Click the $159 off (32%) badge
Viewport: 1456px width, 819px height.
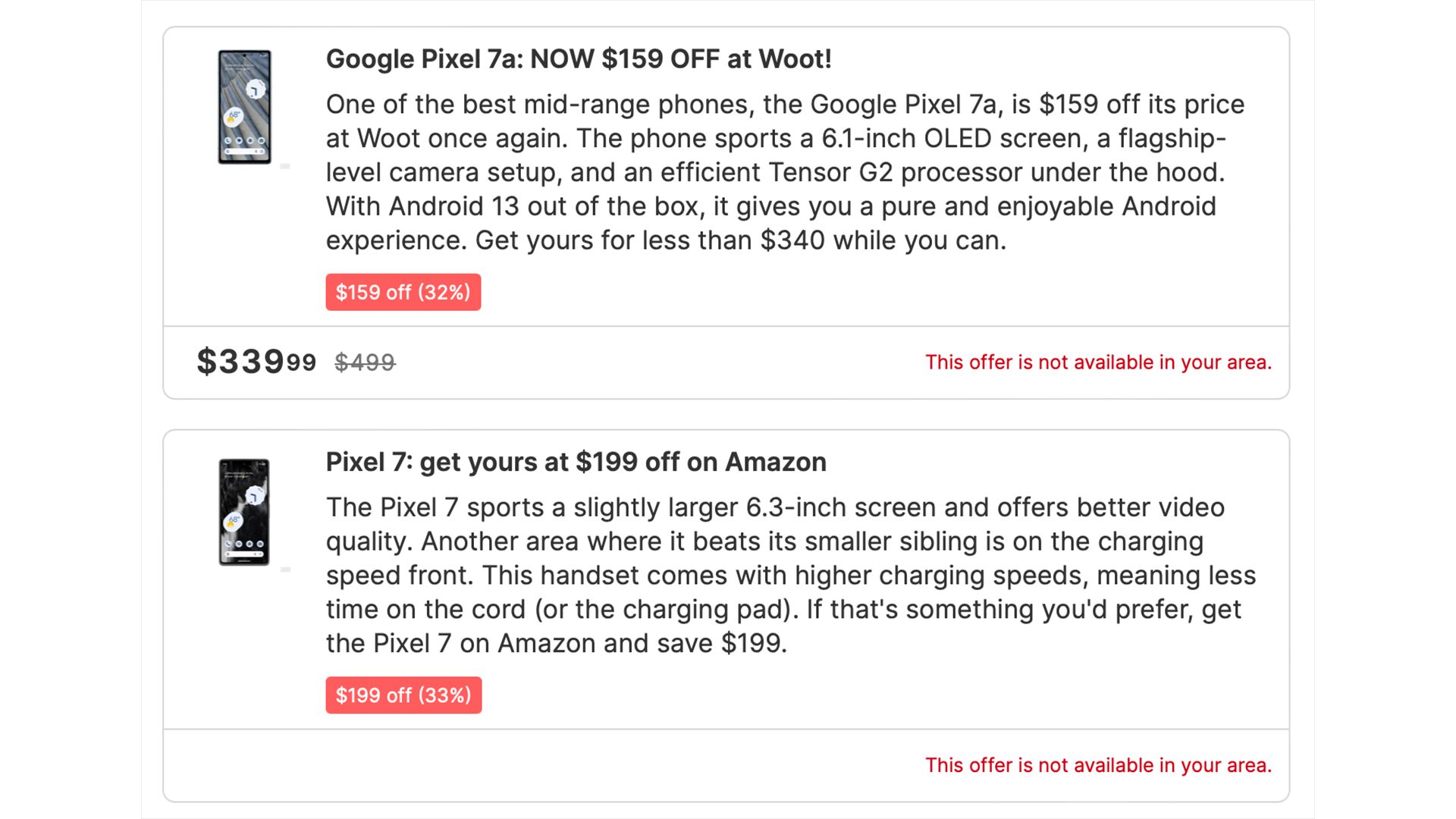403,292
